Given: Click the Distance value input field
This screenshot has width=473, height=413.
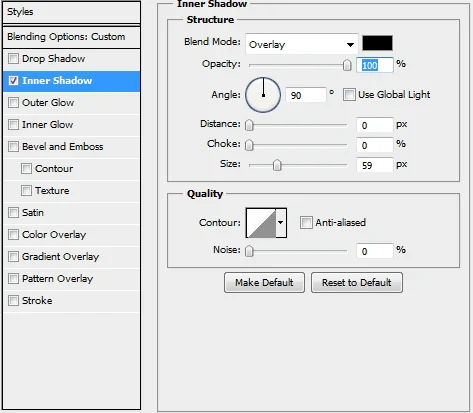Looking at the screenshot, I should [x=375, y=125].
